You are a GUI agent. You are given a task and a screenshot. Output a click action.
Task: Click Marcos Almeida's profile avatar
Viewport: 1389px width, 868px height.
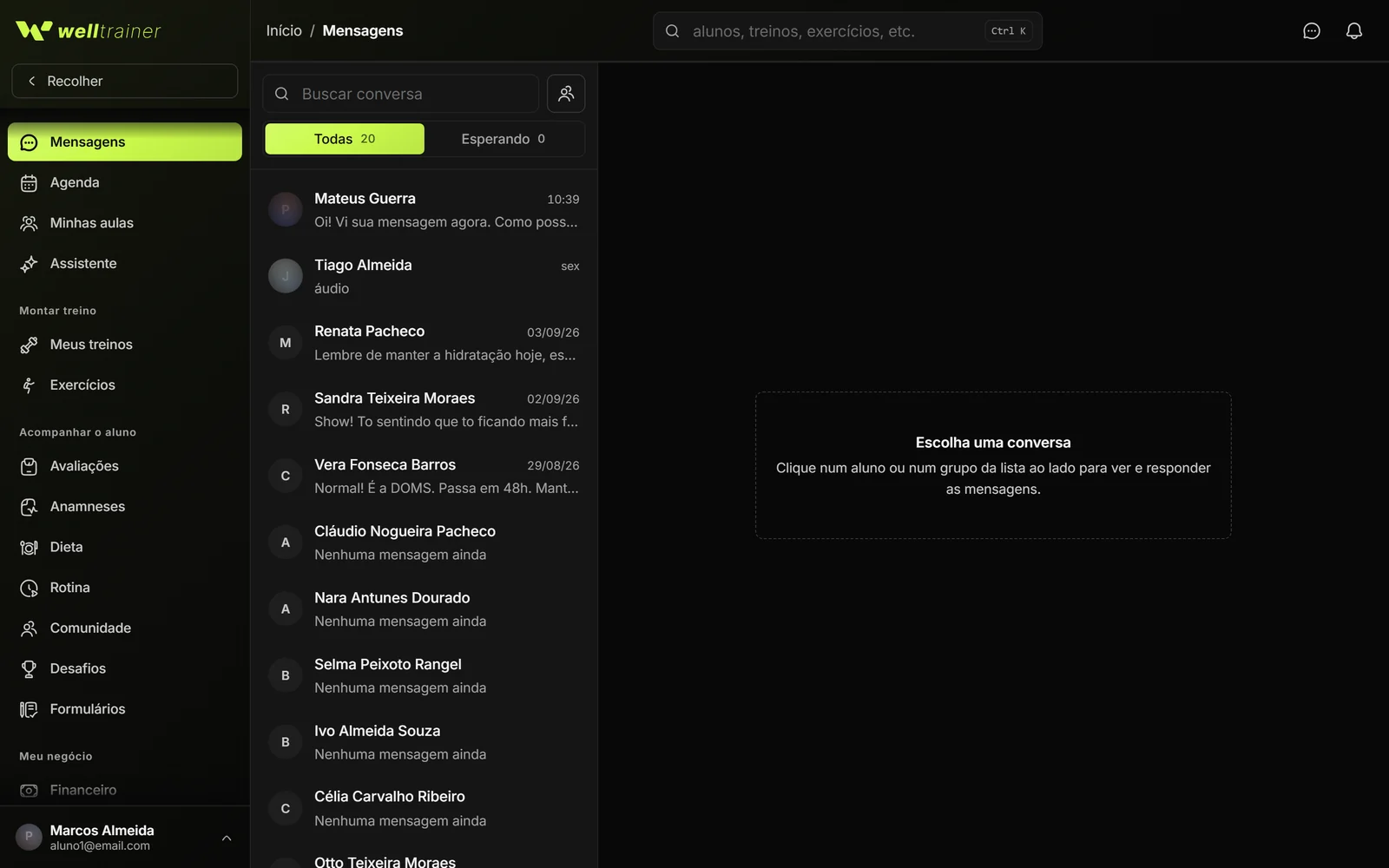coord(29,837)
